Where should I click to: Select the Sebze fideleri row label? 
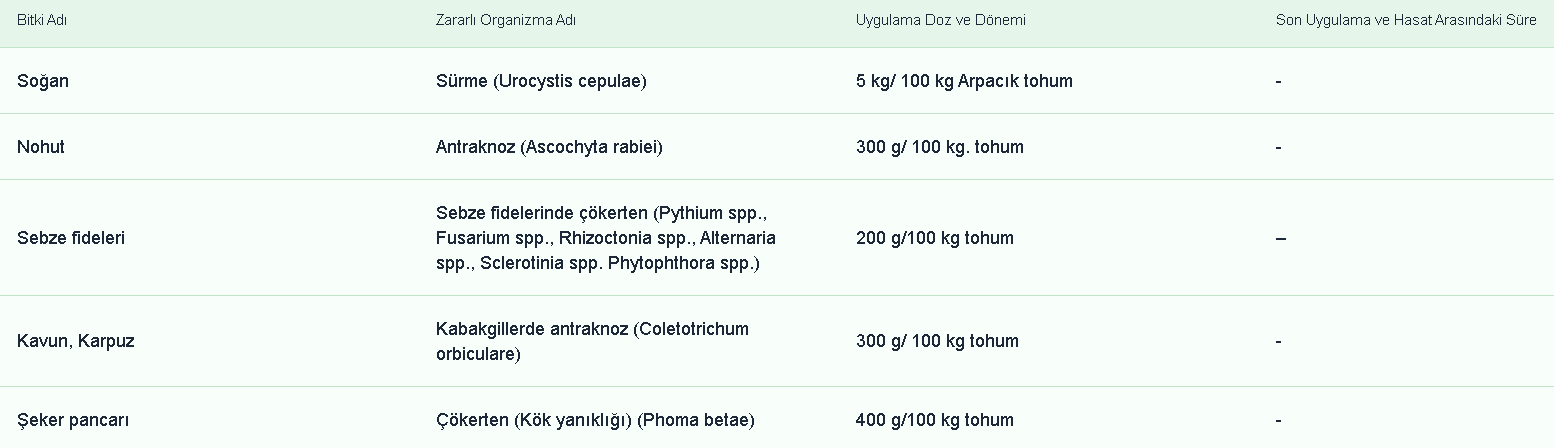click(x=71, y=238)
